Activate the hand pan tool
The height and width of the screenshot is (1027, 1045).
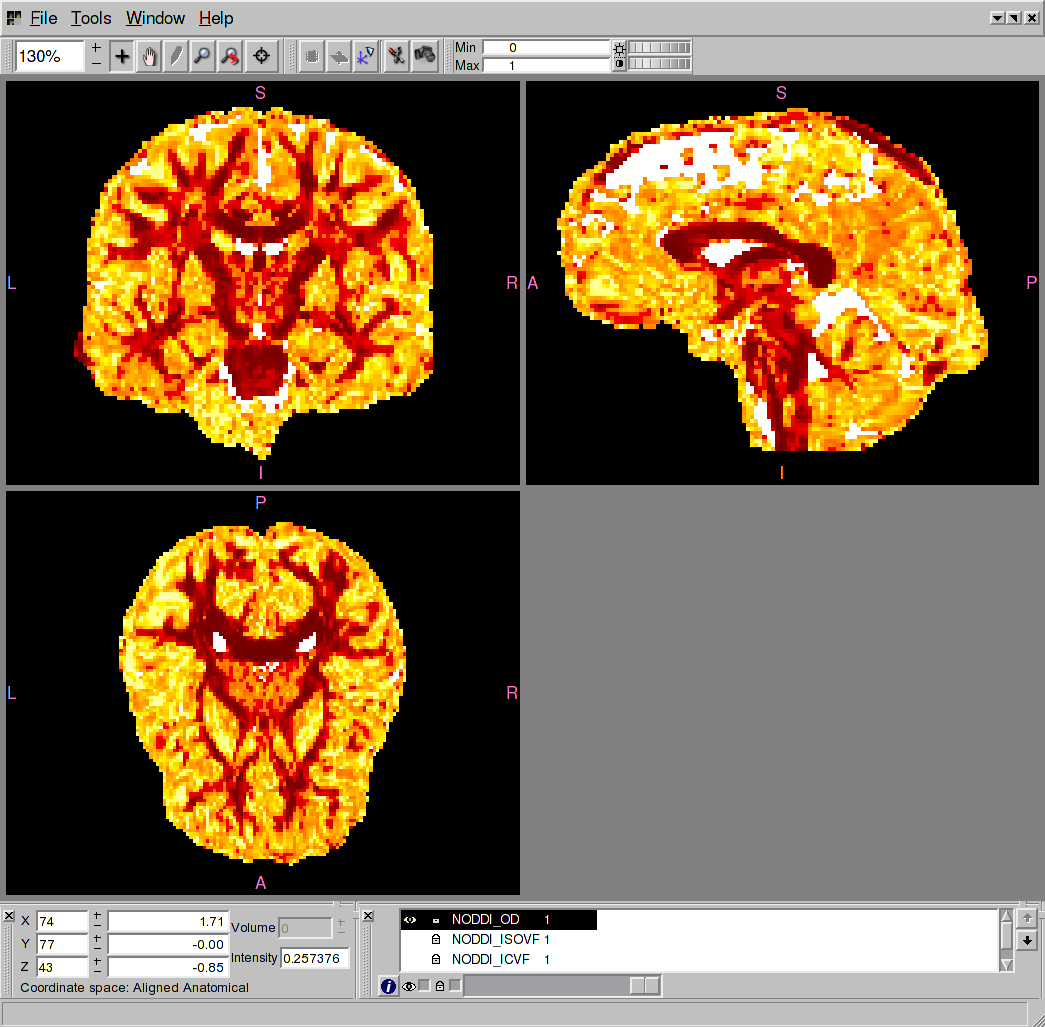coord(149,57)
